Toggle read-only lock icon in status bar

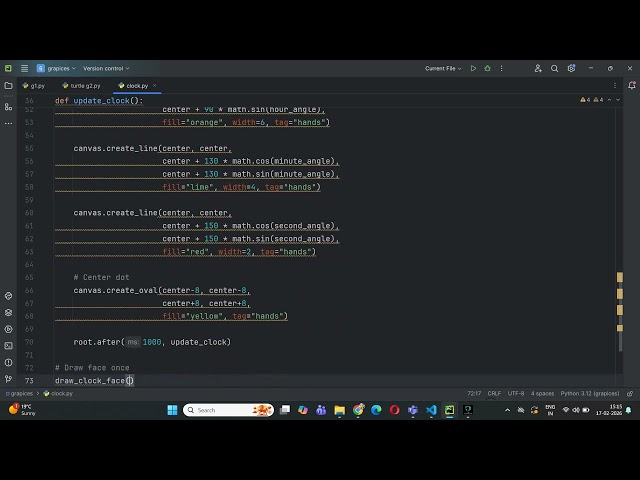click(630, 393)
